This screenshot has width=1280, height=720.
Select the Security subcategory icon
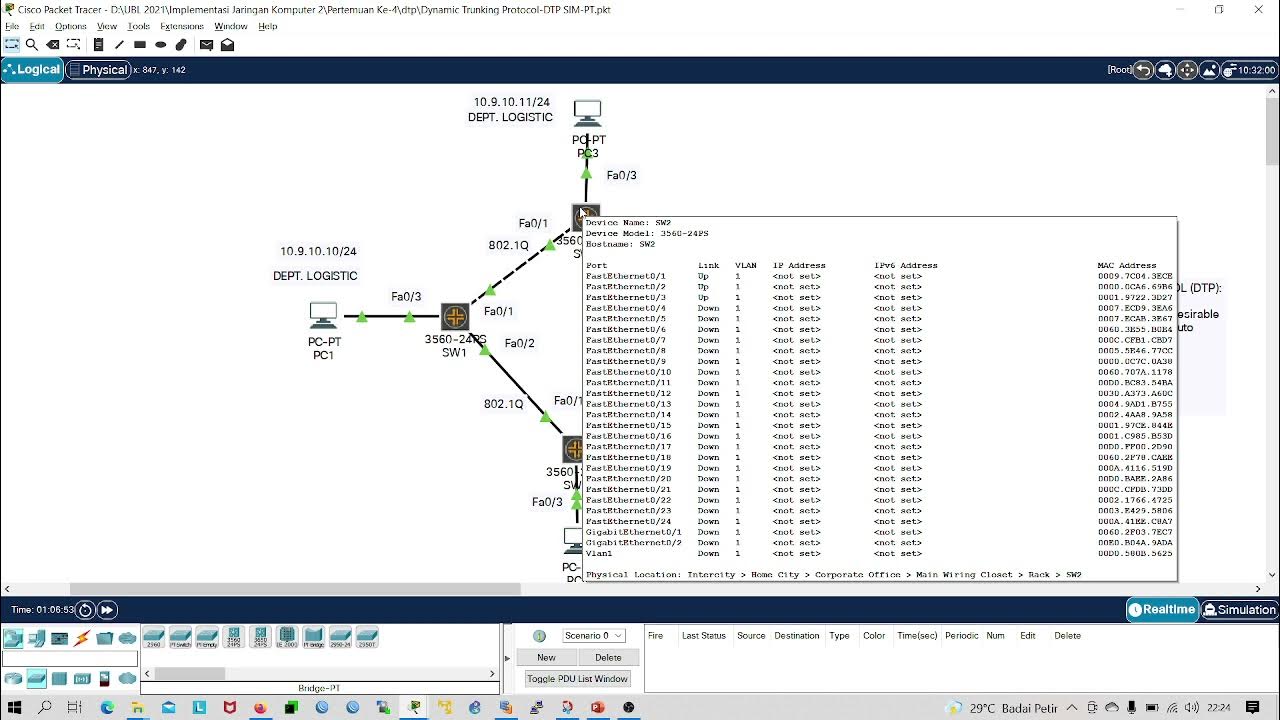[105, 679]
